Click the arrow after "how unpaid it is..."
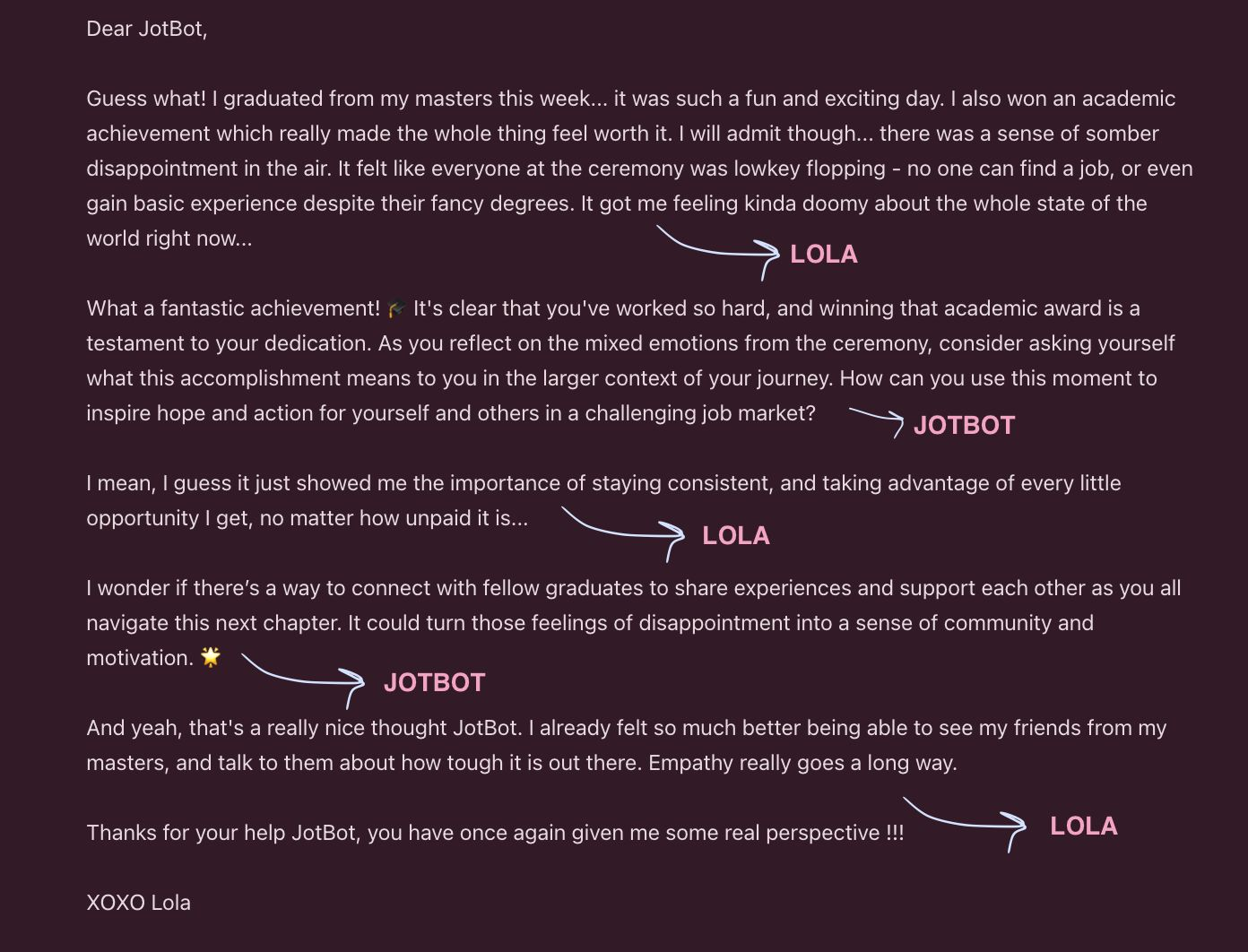The image size is (1248, 952). coord(624,529)
